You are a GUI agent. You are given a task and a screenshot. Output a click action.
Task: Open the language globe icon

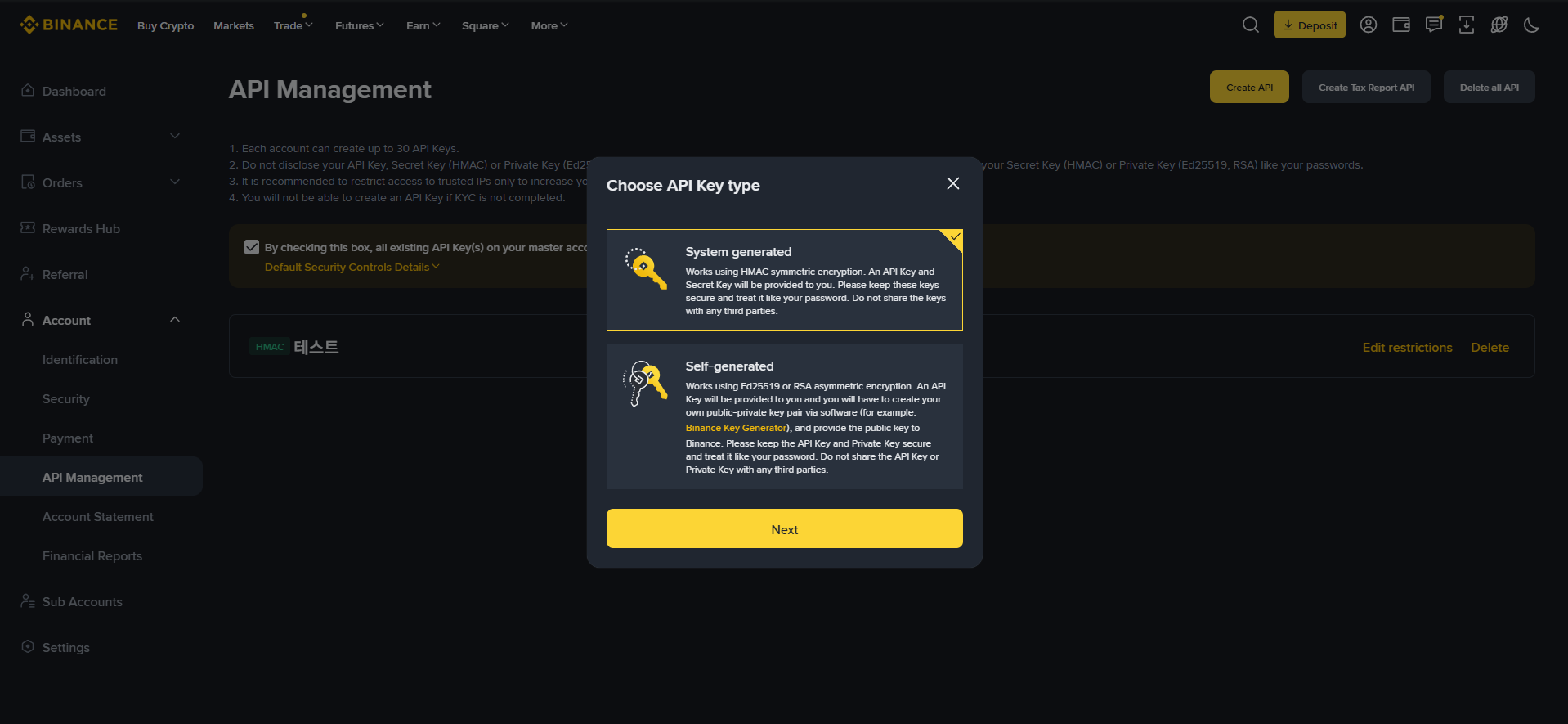click(1499, 25)
